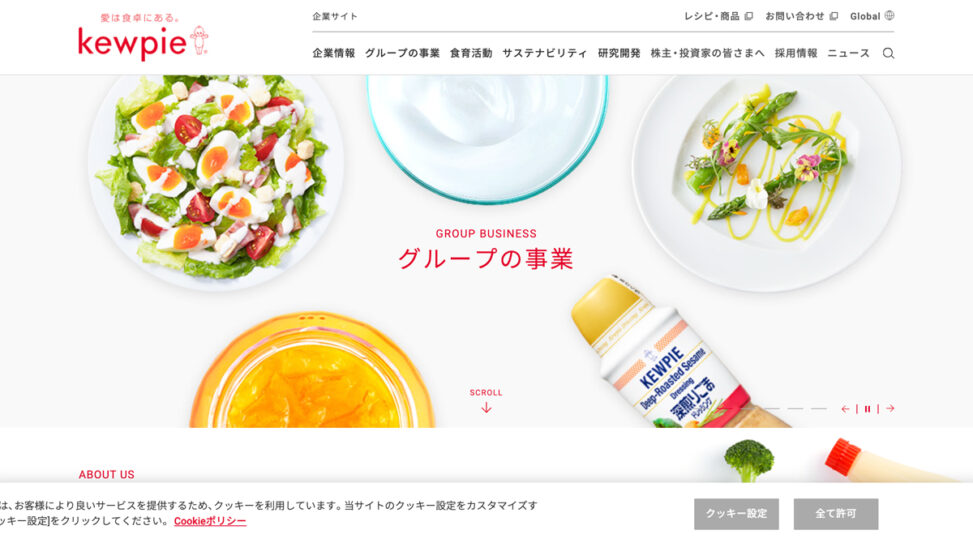Open 企業情報 menu
The width and height of the screenshot is (973, 547).
point(334,53)
